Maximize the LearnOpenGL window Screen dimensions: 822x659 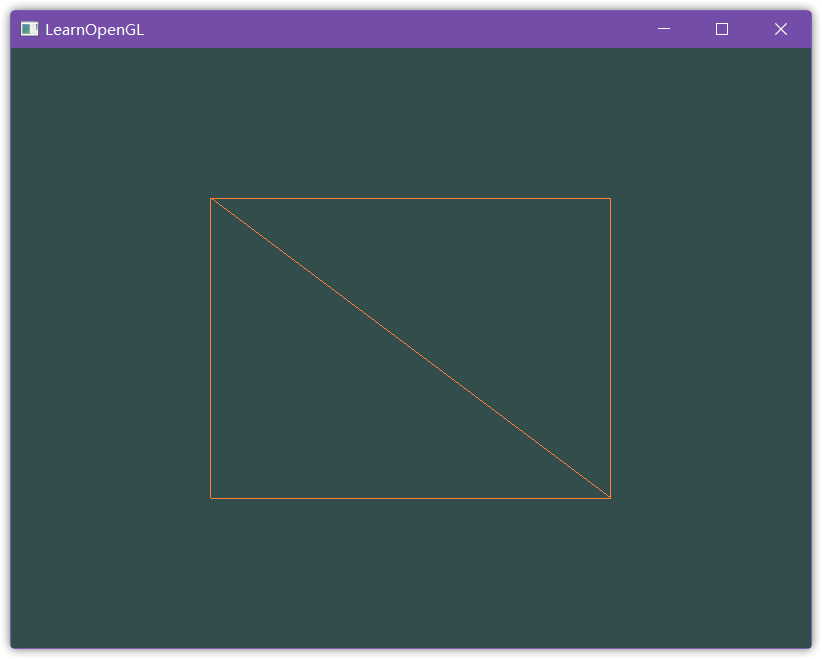pyautogui.click(x=722, y=30)
